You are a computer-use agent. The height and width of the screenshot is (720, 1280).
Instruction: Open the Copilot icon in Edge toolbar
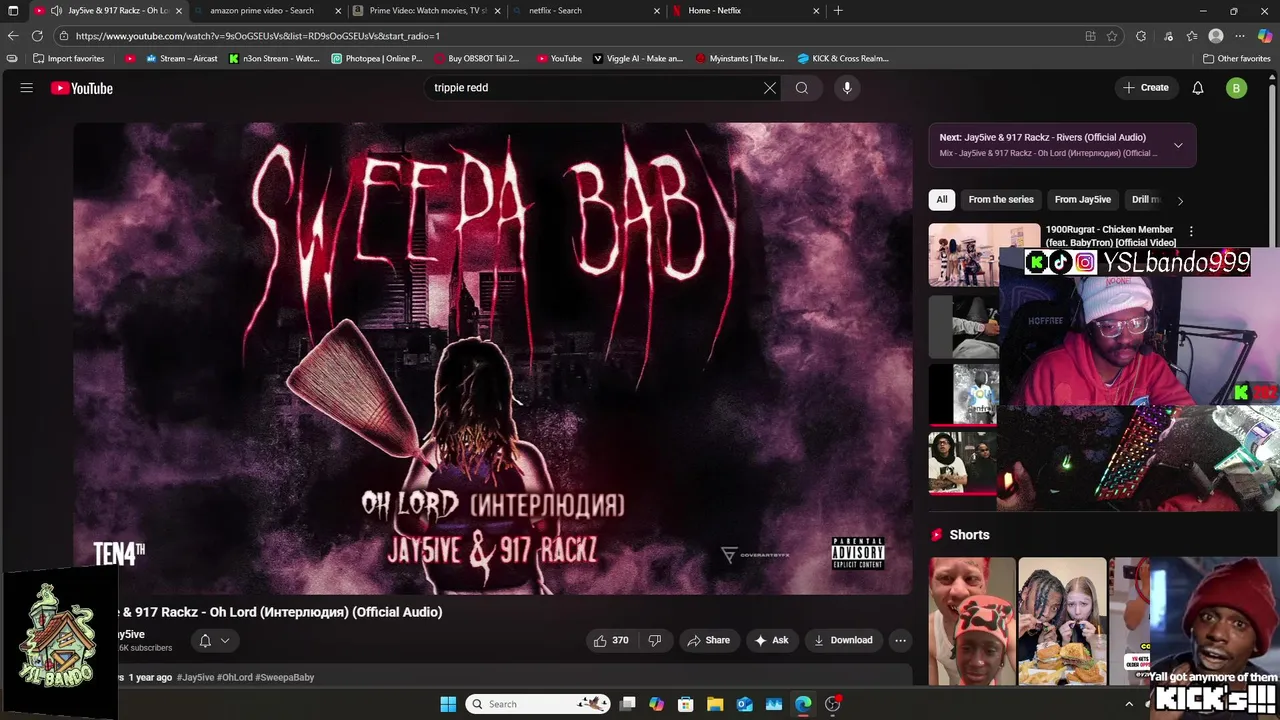[x=1265, y=36]
